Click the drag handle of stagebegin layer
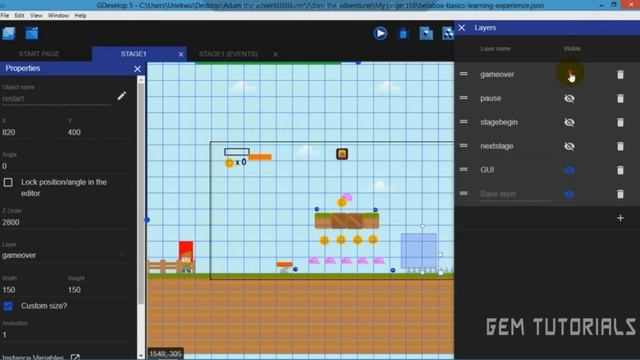The width and height of the screenshot is (640, 360). point(464,122)
